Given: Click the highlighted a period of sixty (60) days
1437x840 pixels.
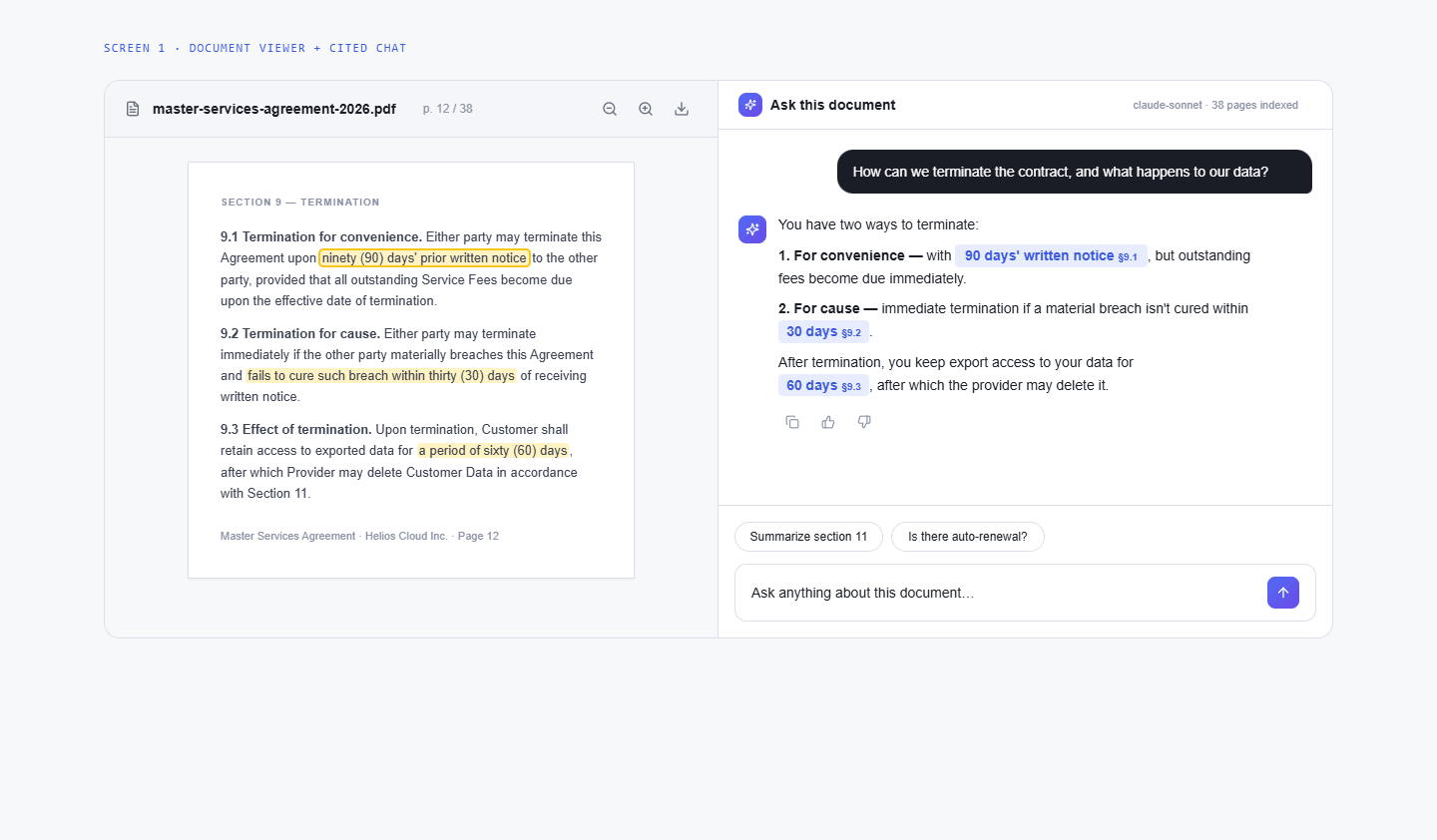Looking at the screenshot, I should click(x=493, y=451).
